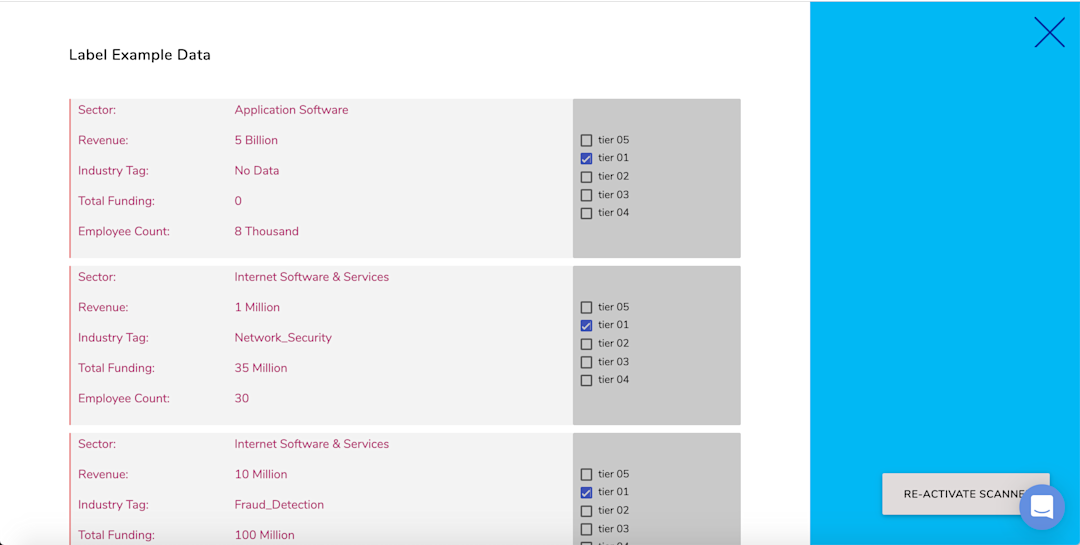Check tier 02 for Application Software row
The height and width of the screenshot is (545, 1080).
586,177
